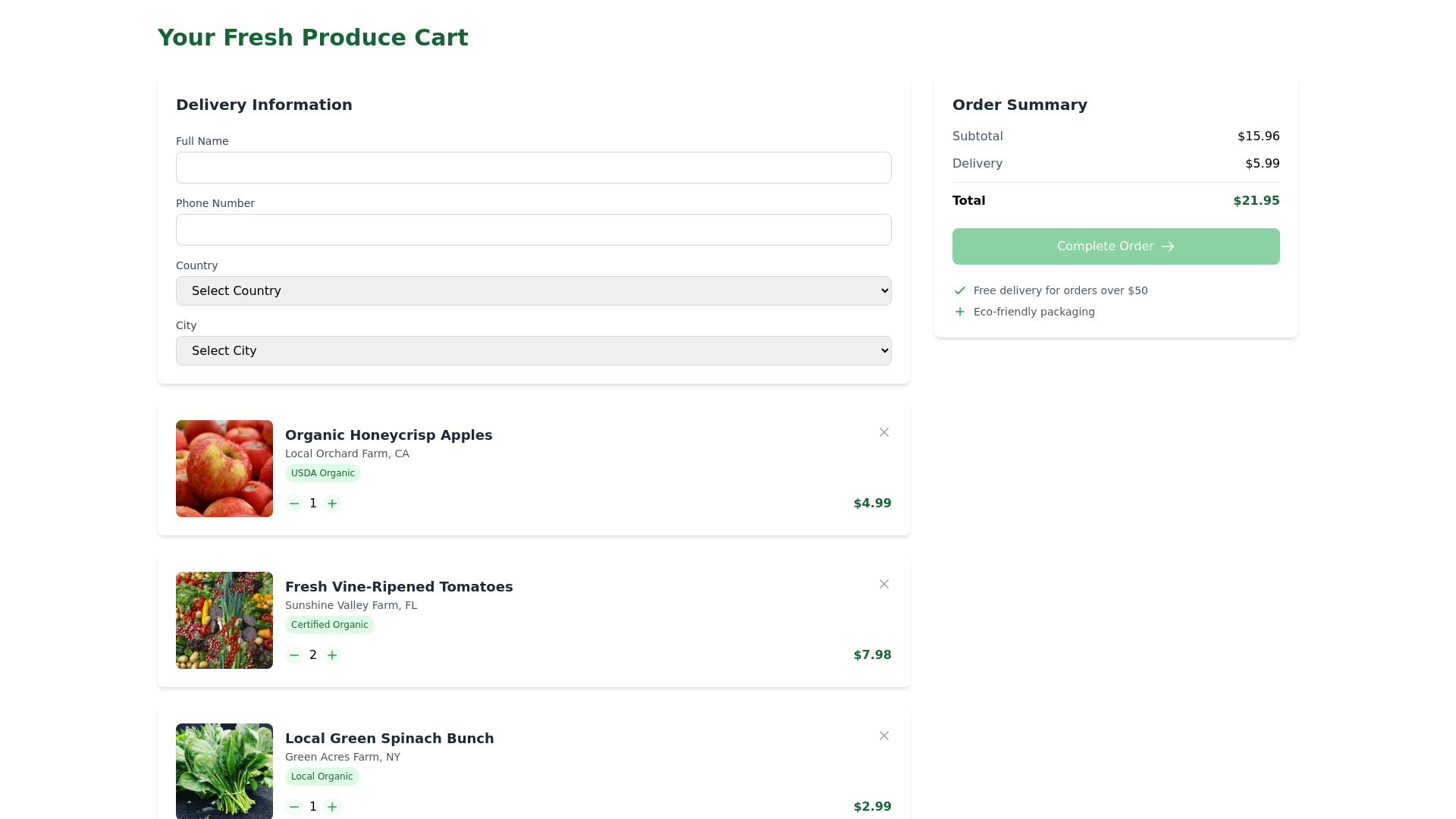Click the Honeycrisp Apples product image
The width and height of the screenshot is (1456, 819).
(224, 469)
